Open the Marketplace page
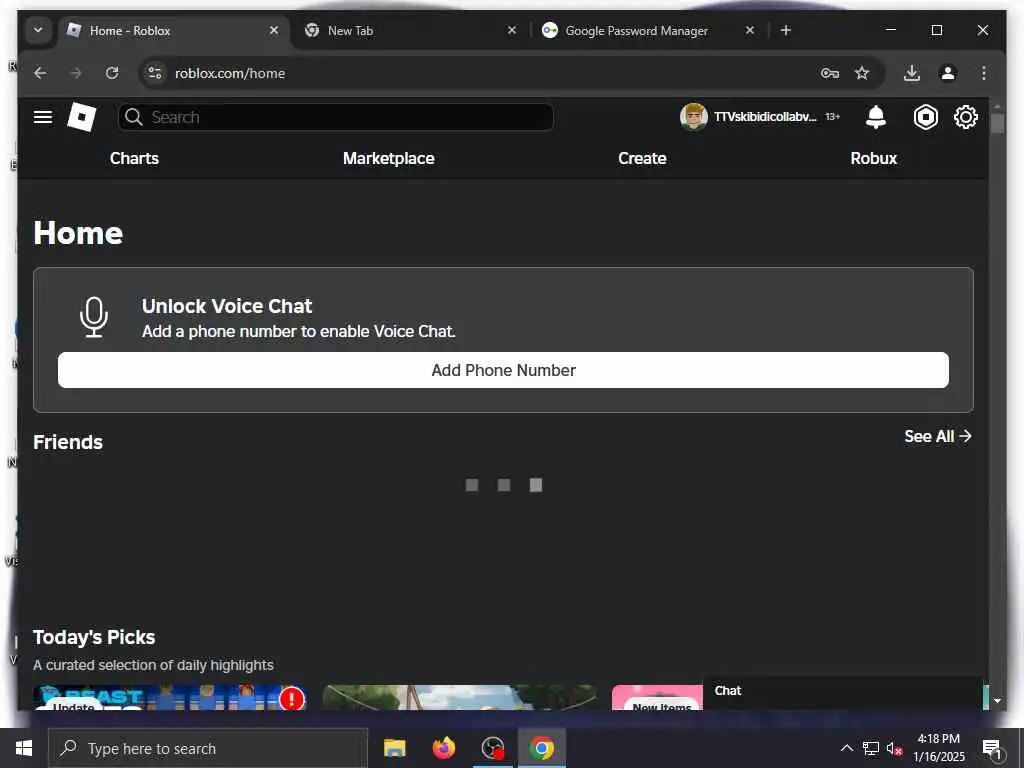Screen dimensions: 1024x768 pyautogui.click(x=389, y=158)
